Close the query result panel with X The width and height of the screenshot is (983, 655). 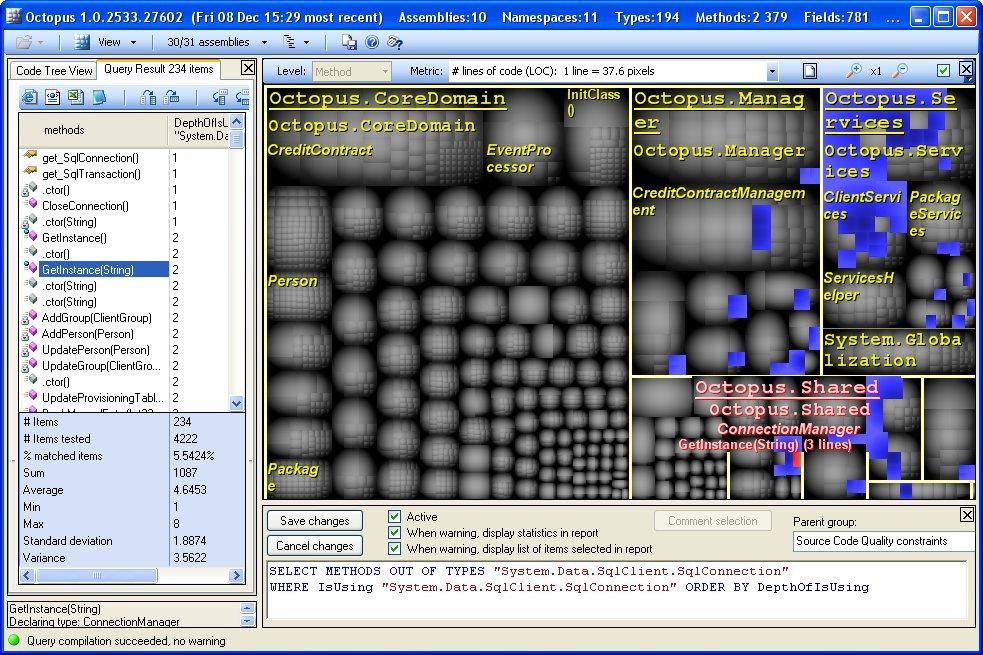(x=248, y=68)
